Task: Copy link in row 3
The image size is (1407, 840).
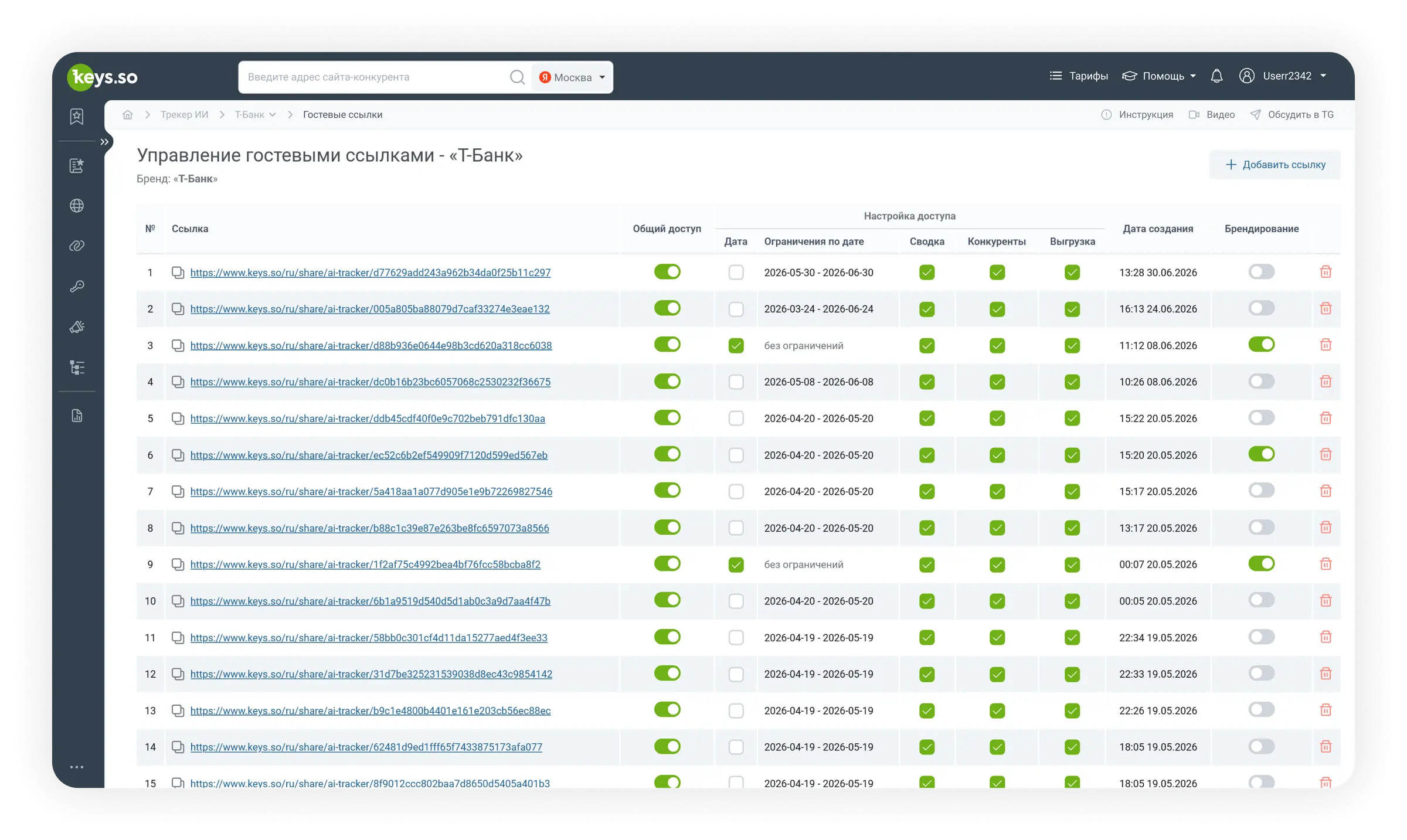Action: 178,345
